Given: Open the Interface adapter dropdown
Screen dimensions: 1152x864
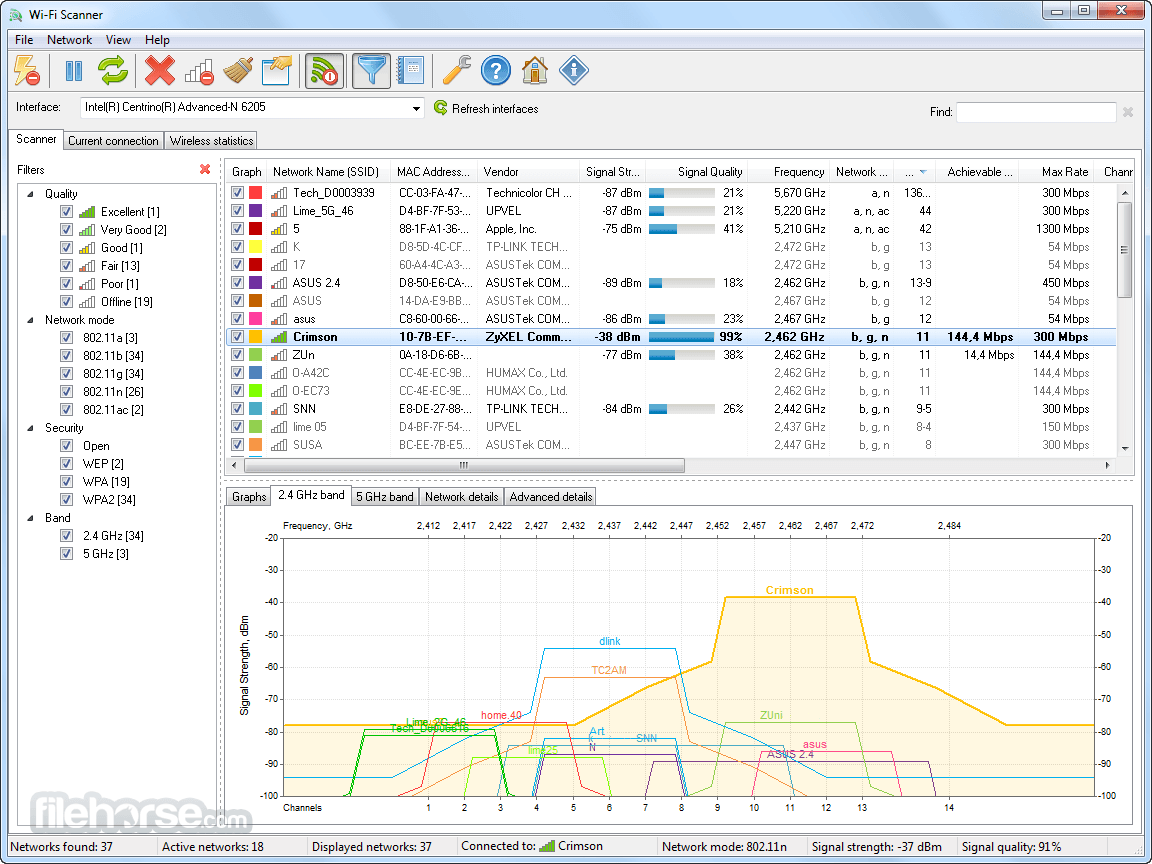Looking at the screenshot, I should coord(416,108).
